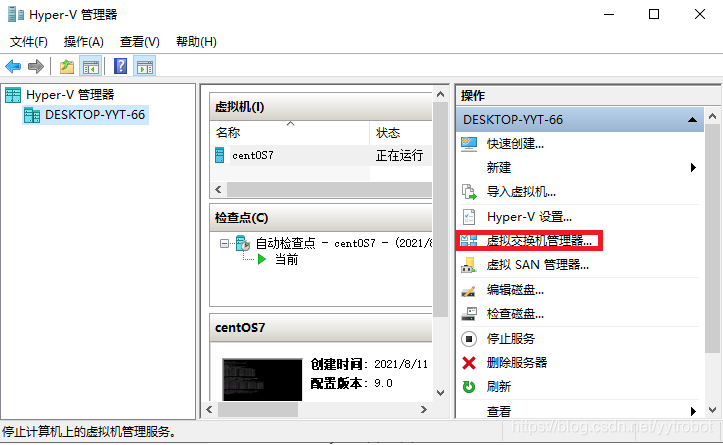Click the red X 删除服务器 icon
The image size is (723, 445).
(469, 363)
